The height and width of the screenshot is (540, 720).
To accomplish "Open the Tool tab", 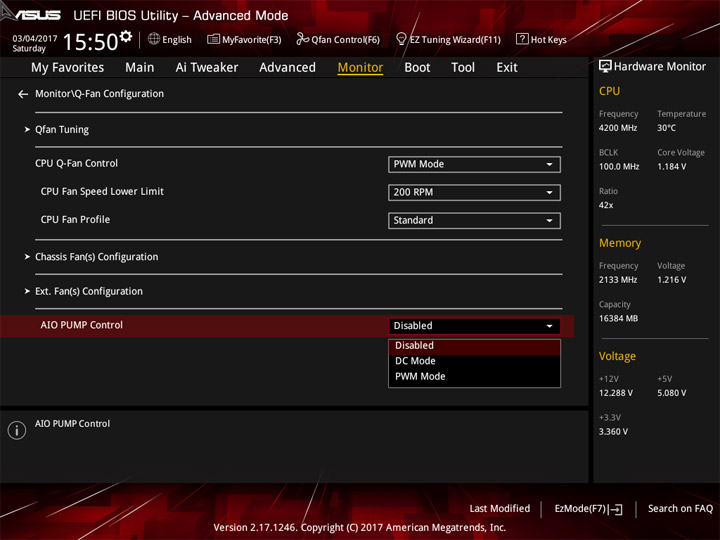I will 463,68.
